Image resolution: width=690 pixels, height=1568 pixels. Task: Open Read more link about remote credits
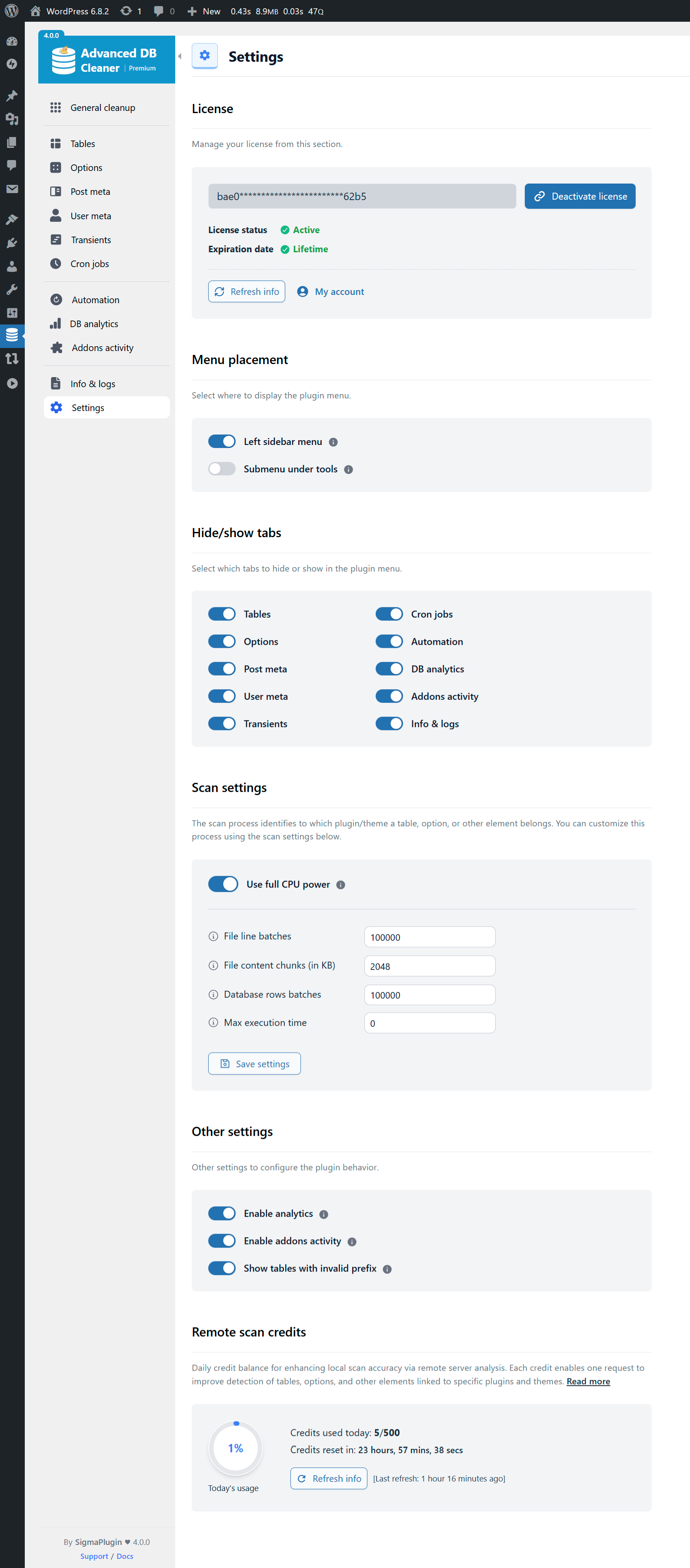588,1381
